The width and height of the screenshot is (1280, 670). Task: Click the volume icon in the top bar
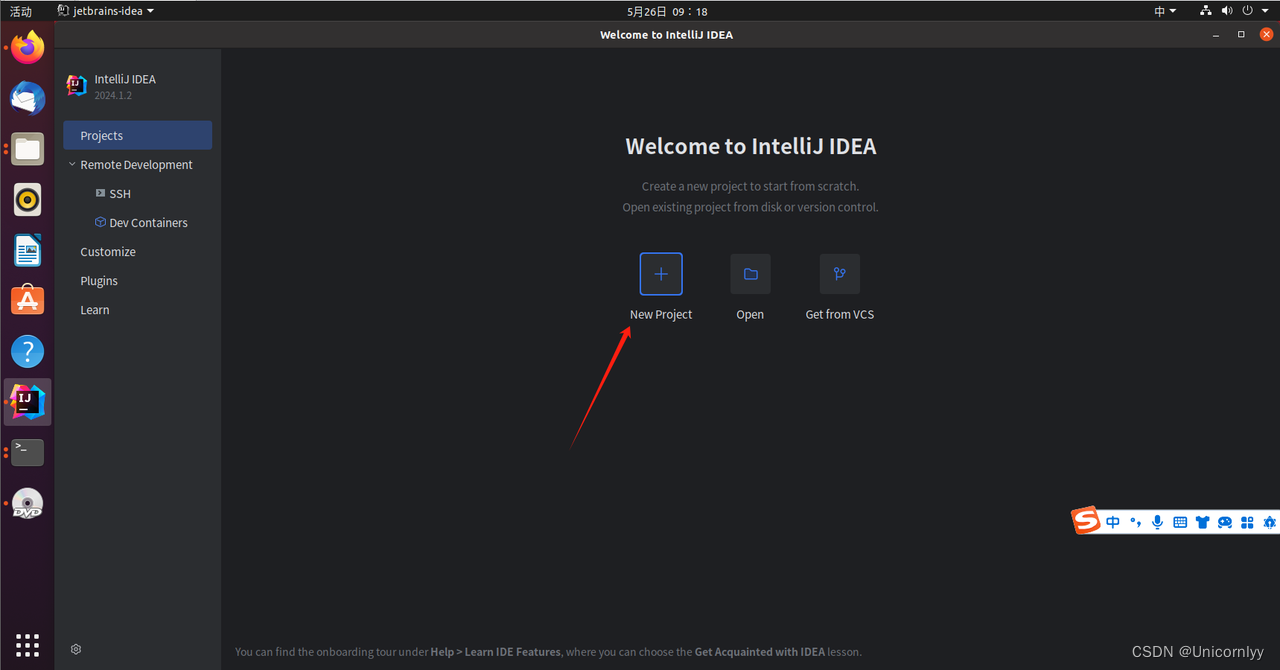[1227, 11]
